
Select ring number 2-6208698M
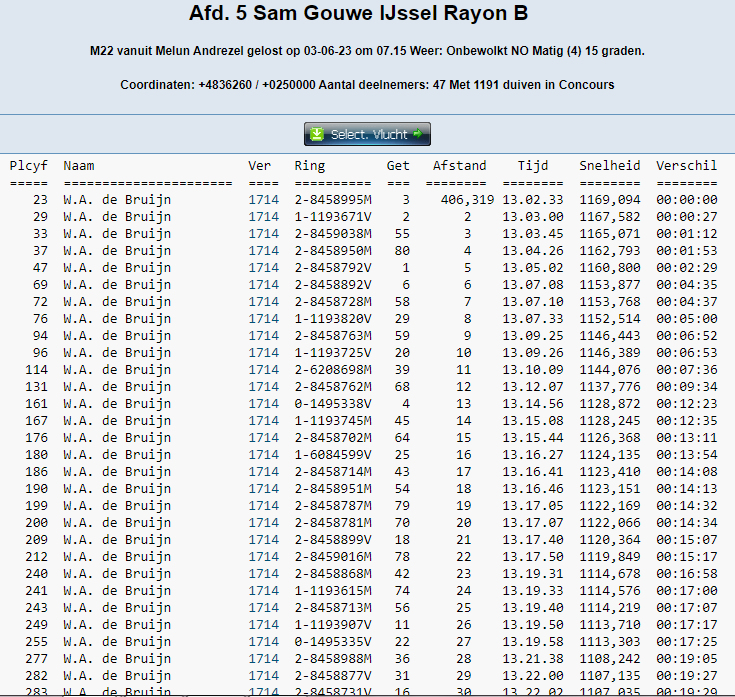point(333,370)
